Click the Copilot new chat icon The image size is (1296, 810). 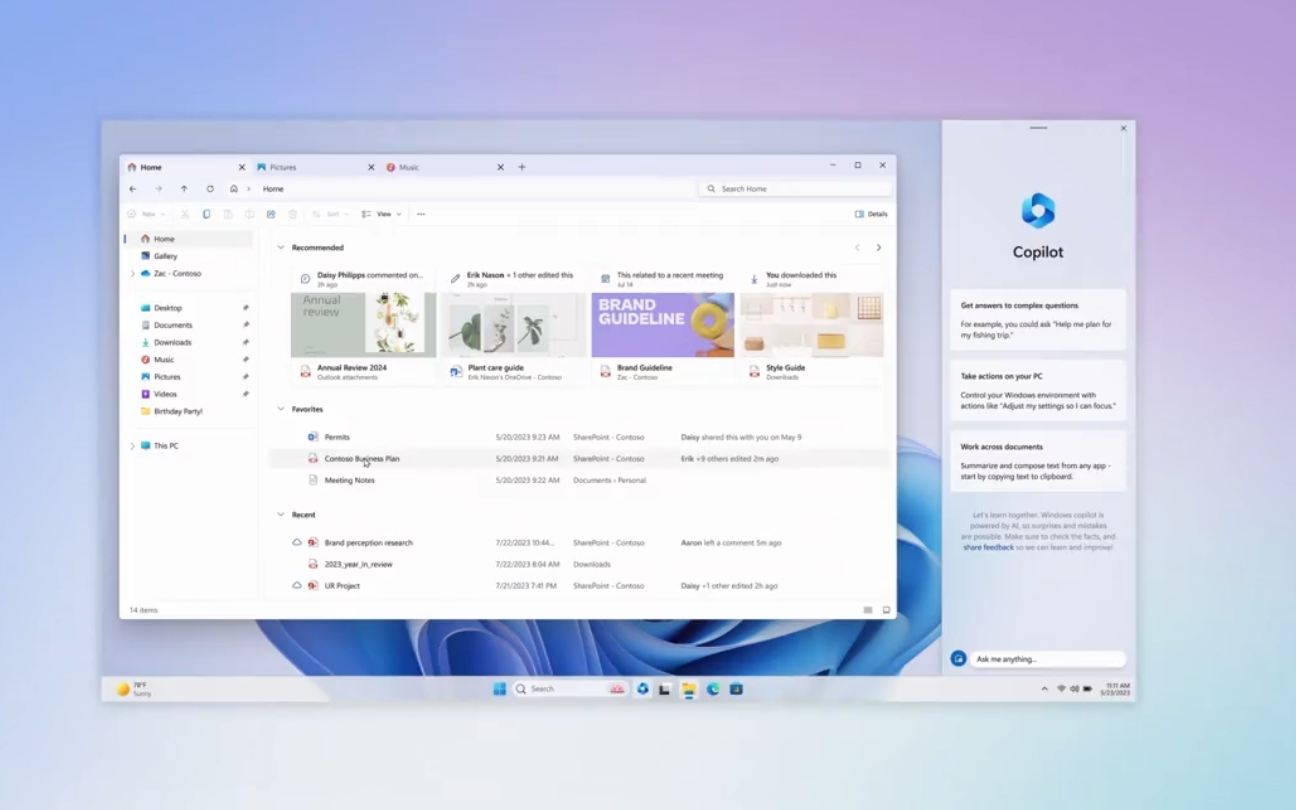pos(958,659)
